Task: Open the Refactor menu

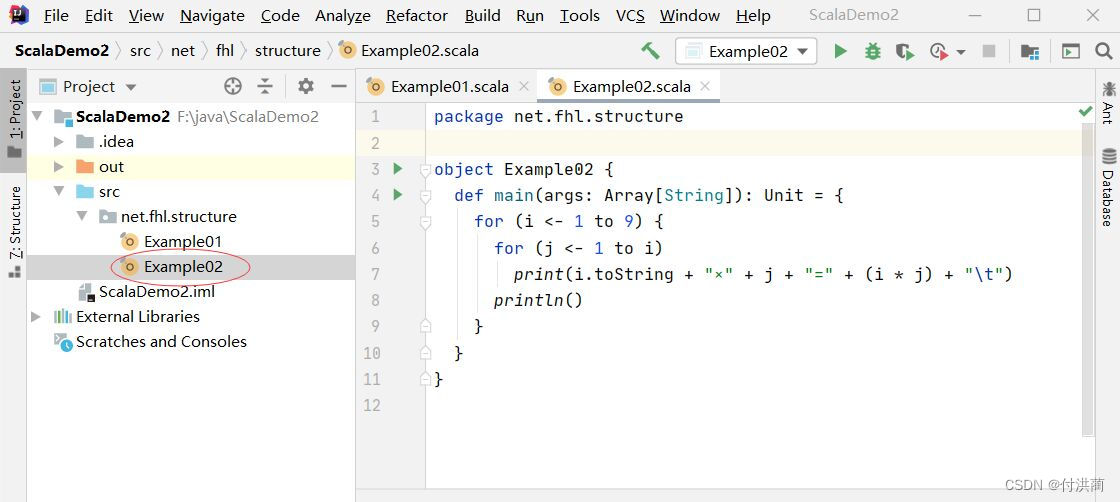Action: click(417, 16)
